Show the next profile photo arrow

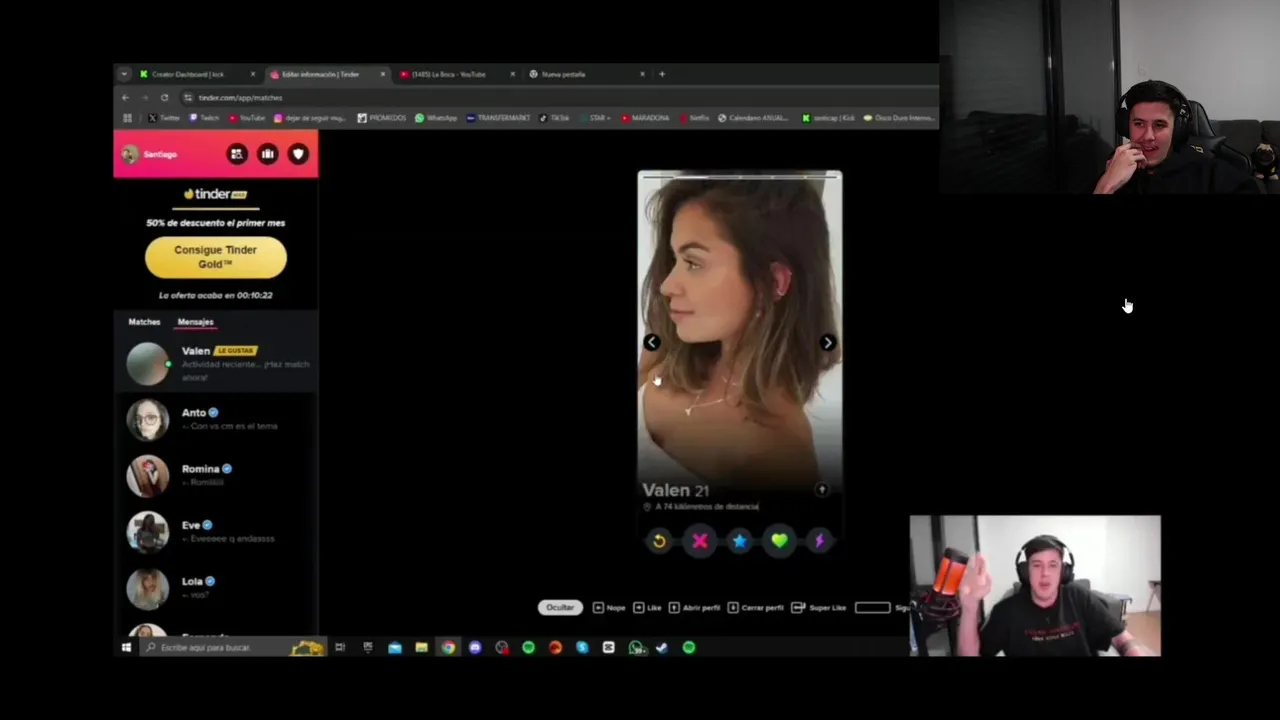point(828,343)
